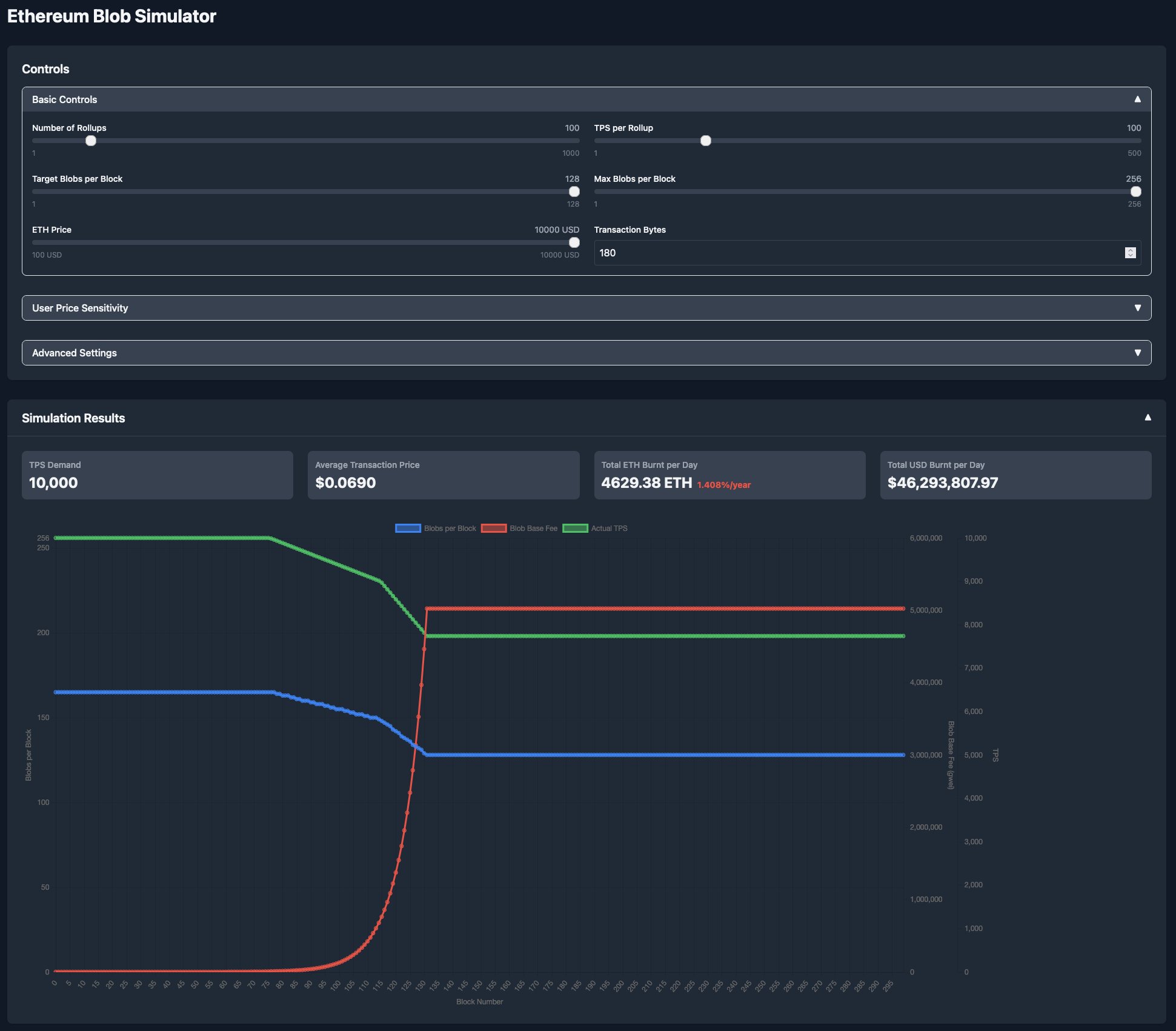The height and width of the screenshot is (1031, 1176).
Task: Click the Number of Rollups slider handle
Action: 91,141
